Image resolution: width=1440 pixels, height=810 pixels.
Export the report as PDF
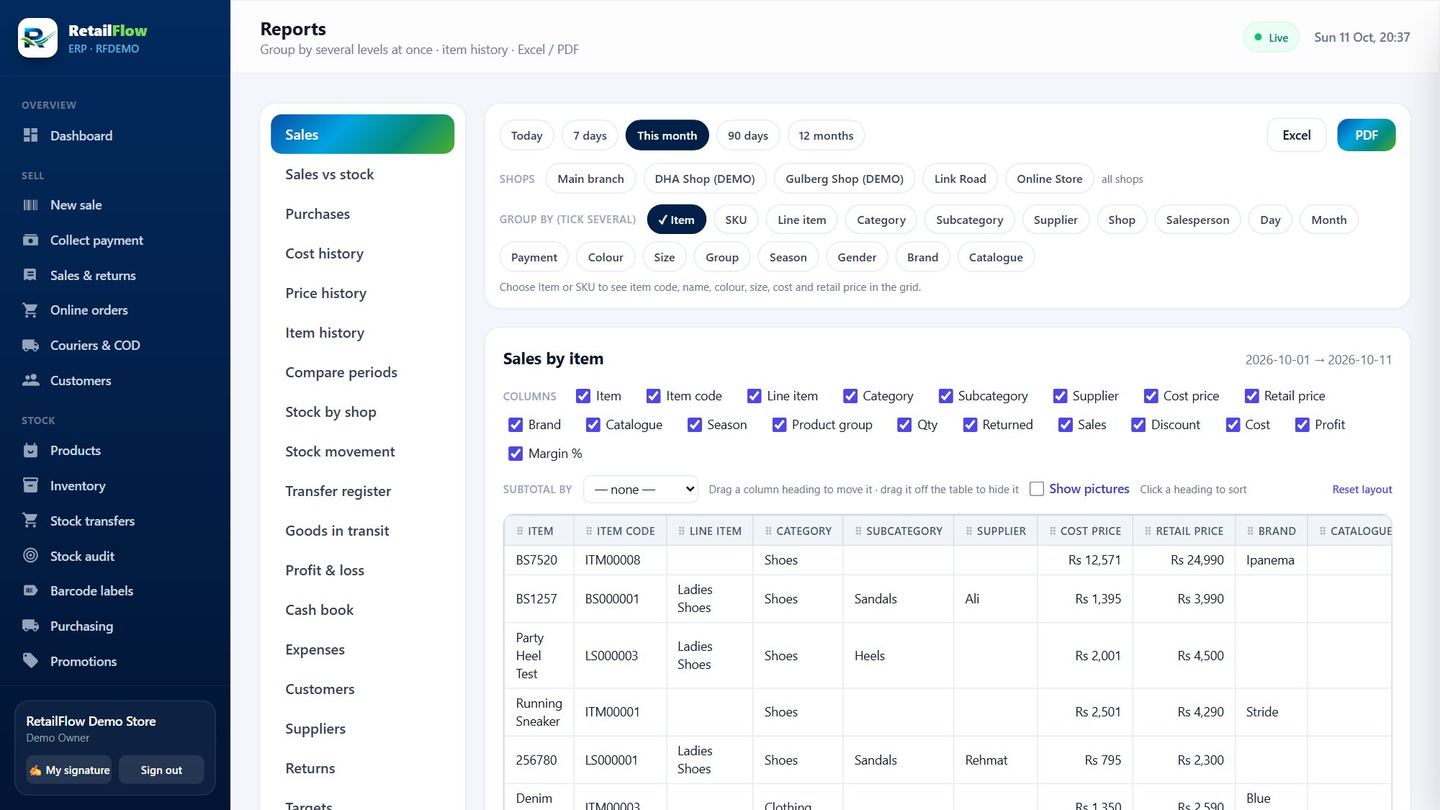click(1366, 135)
